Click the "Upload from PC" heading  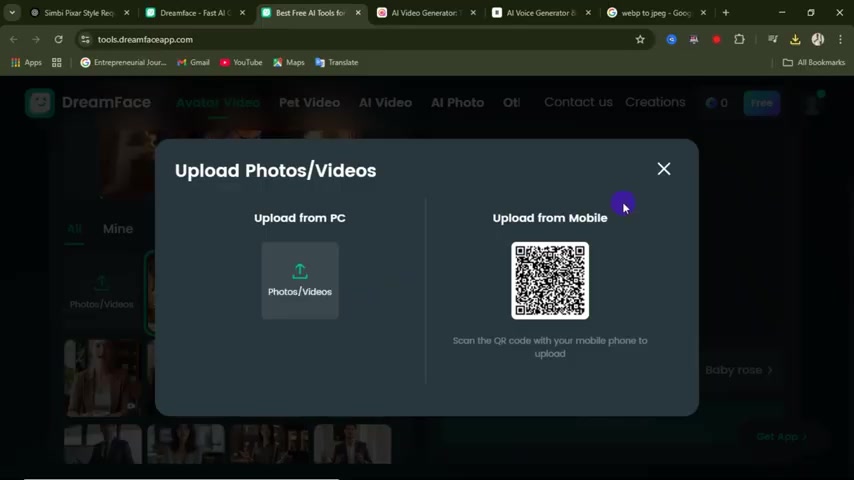300,218
